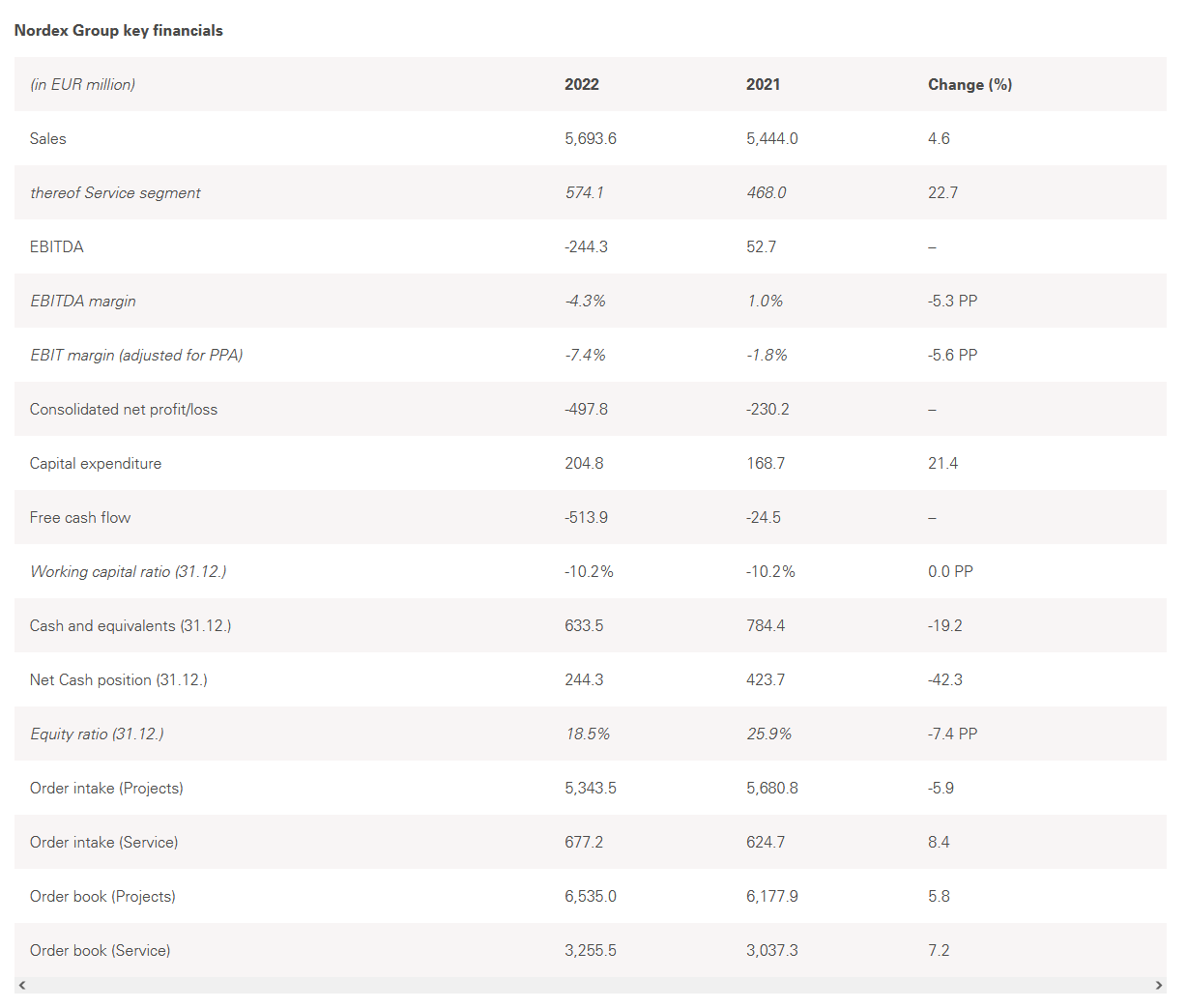Viewport: 1187px width, 1008px height.
Task: Select the 2021 column header
Action: point(763,85)
